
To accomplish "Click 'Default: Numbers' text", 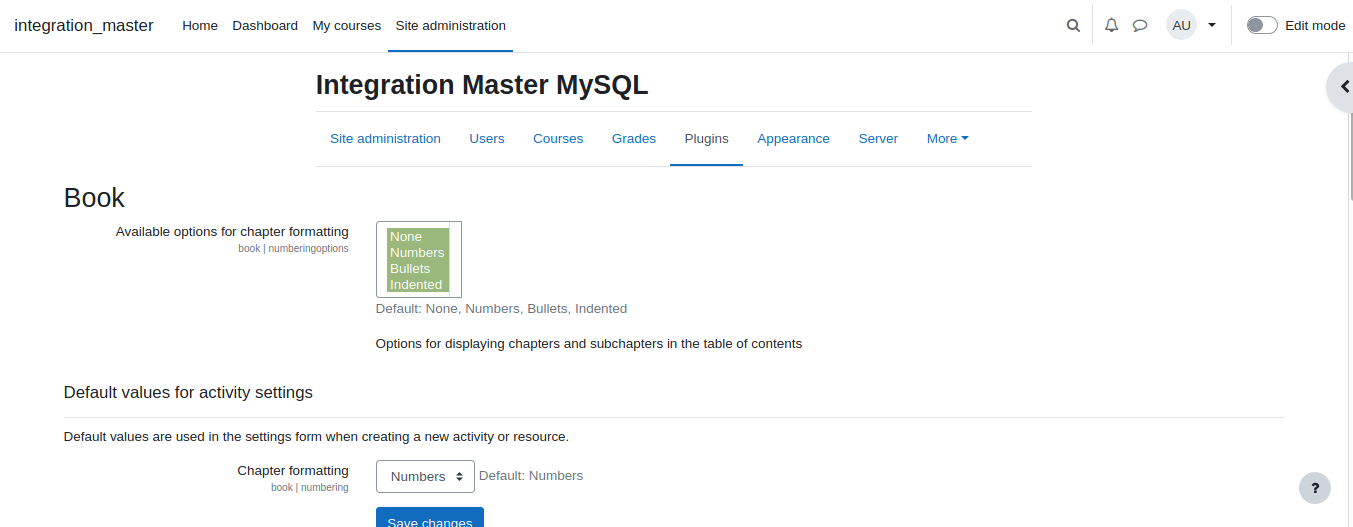I will (x=531, y=476).
